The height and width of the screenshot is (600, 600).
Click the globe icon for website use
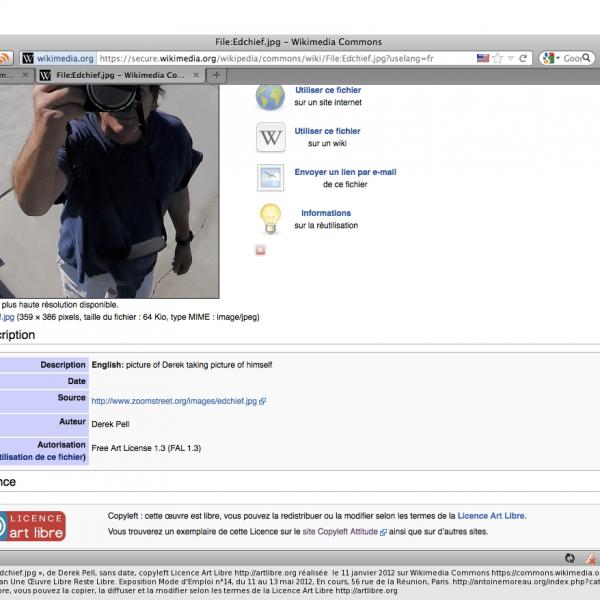click(270, 97)
